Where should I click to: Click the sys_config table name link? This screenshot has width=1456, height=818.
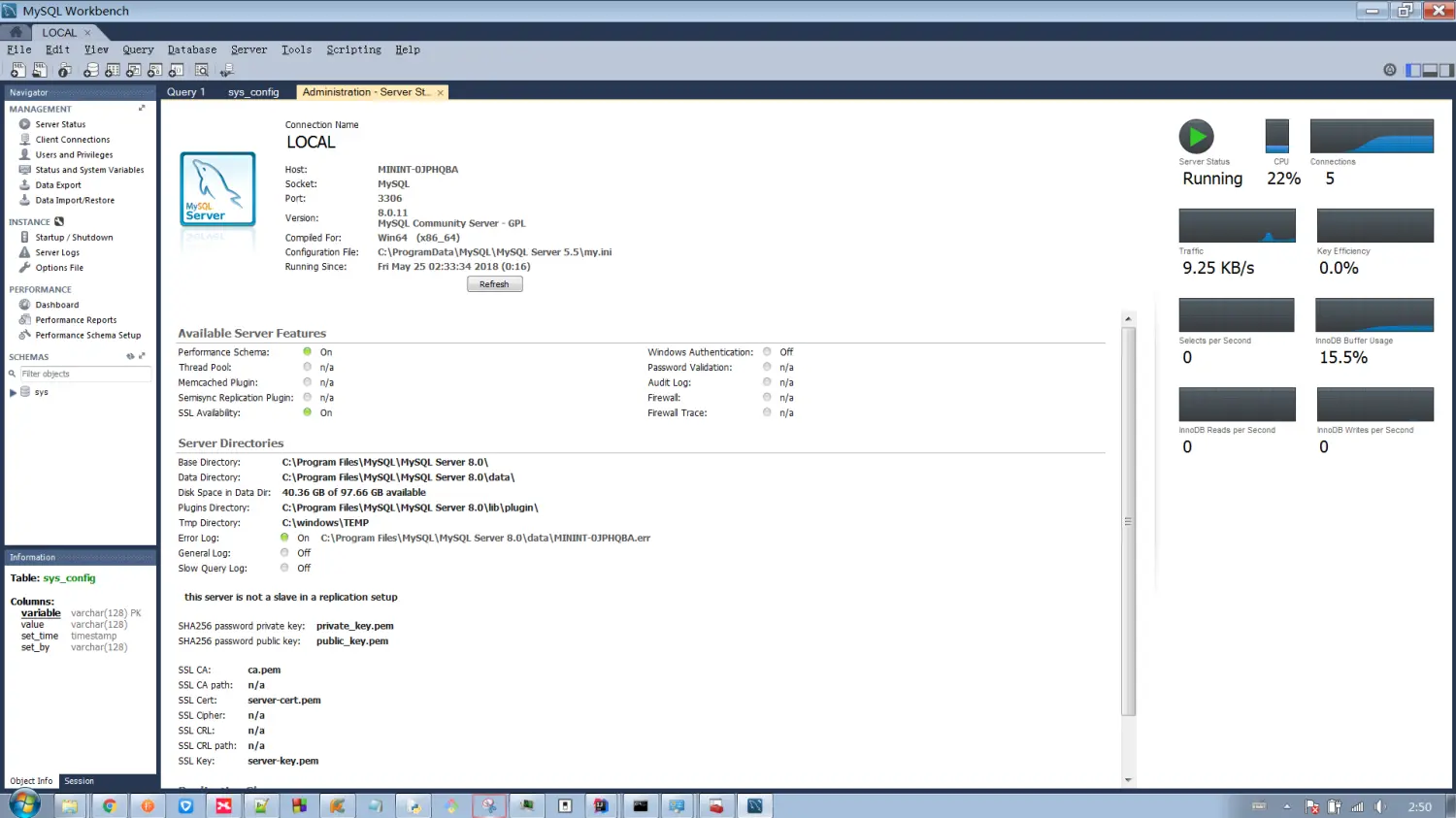69,578
